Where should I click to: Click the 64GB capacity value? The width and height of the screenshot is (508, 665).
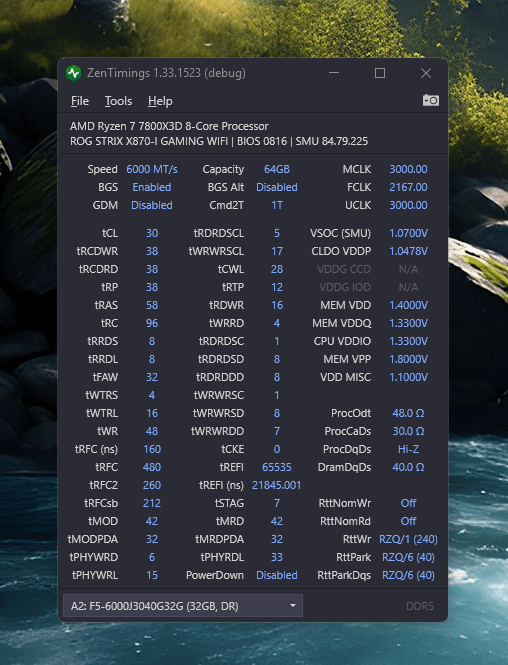pos(277,169)
